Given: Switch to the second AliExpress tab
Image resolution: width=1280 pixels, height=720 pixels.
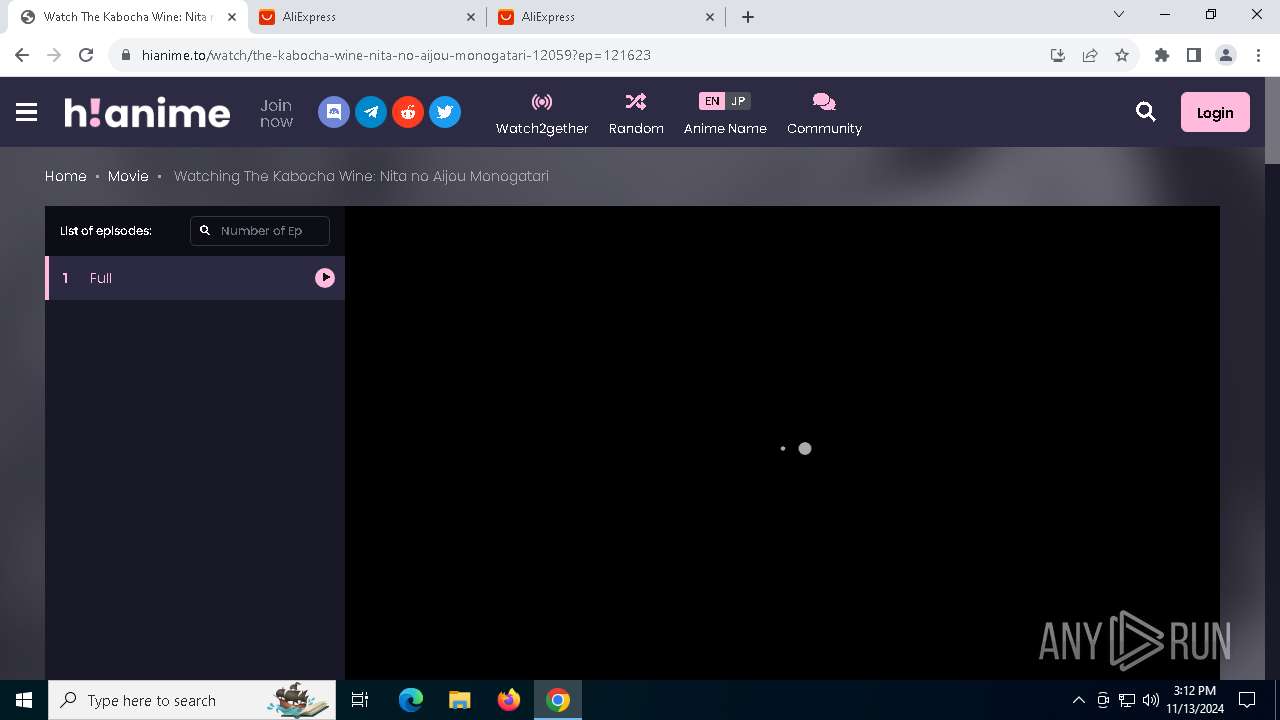Looking at the screenshot, I should (606, 17).
